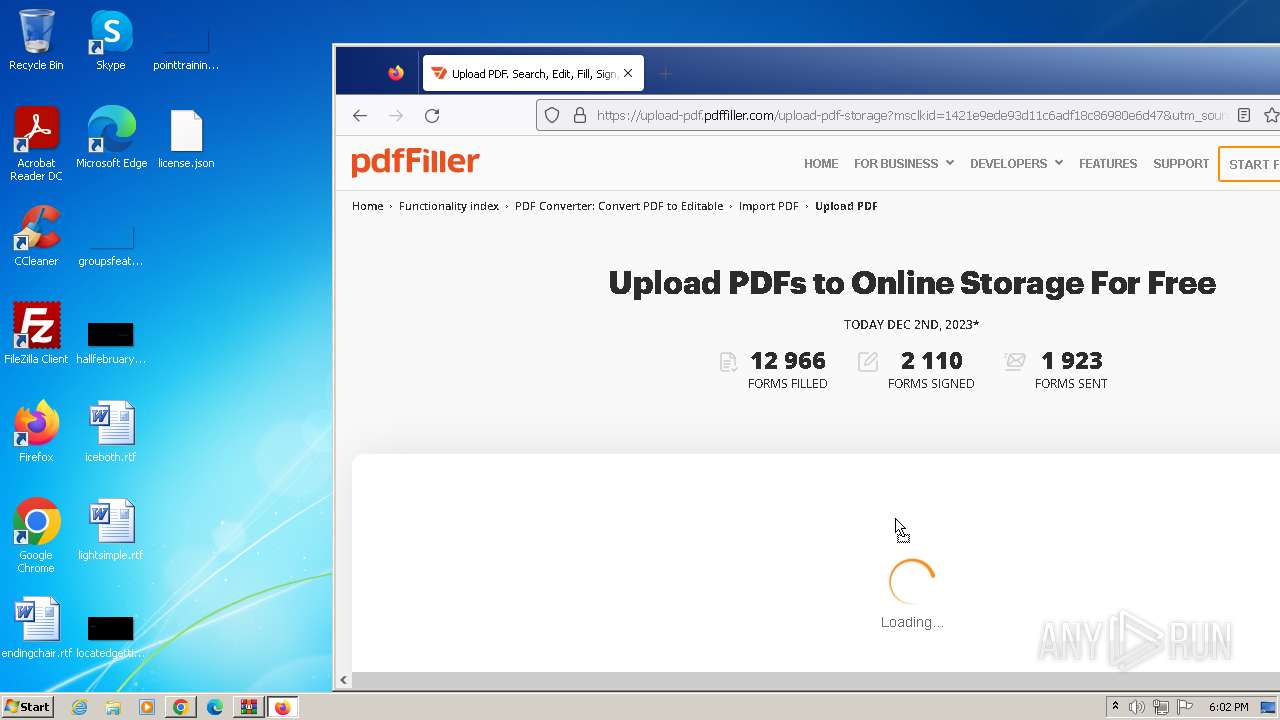Image resolution: width=1280 pixels, height=720 pixels.
Task: Open Chrome from the taskbar
Action: click(181, 707)
